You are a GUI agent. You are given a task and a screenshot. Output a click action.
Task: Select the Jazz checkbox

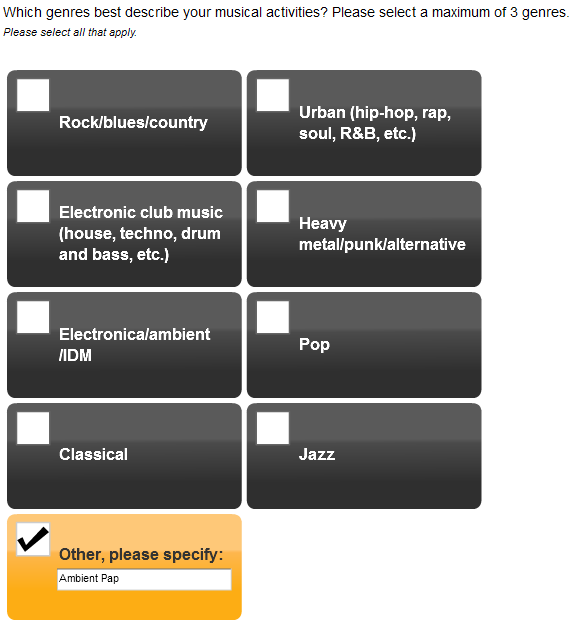click(273, 428)
